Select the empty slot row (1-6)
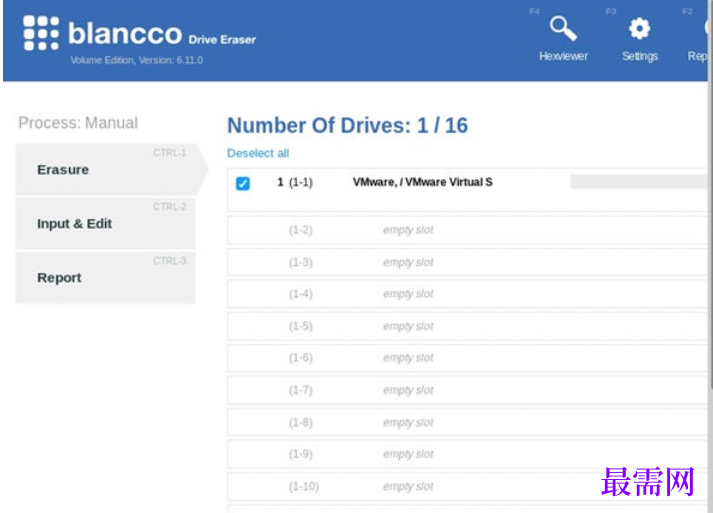This screenshot has height=513, width=713. [x=467, y=358]
